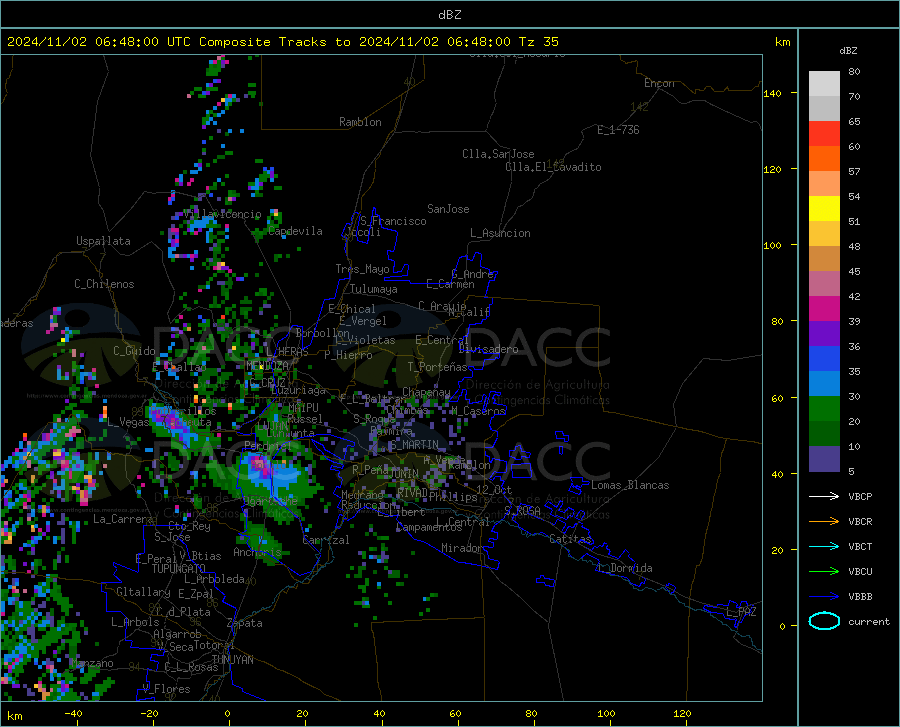Click the Zapata map label
Screen dimensions: 900x727
click(x=245, y=623)
